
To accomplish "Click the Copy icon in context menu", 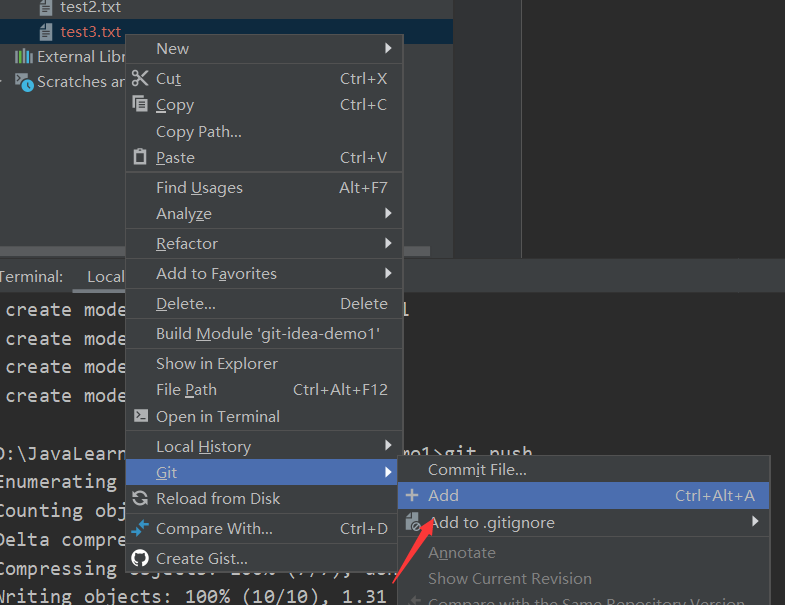I will click(x=140, y=104).
